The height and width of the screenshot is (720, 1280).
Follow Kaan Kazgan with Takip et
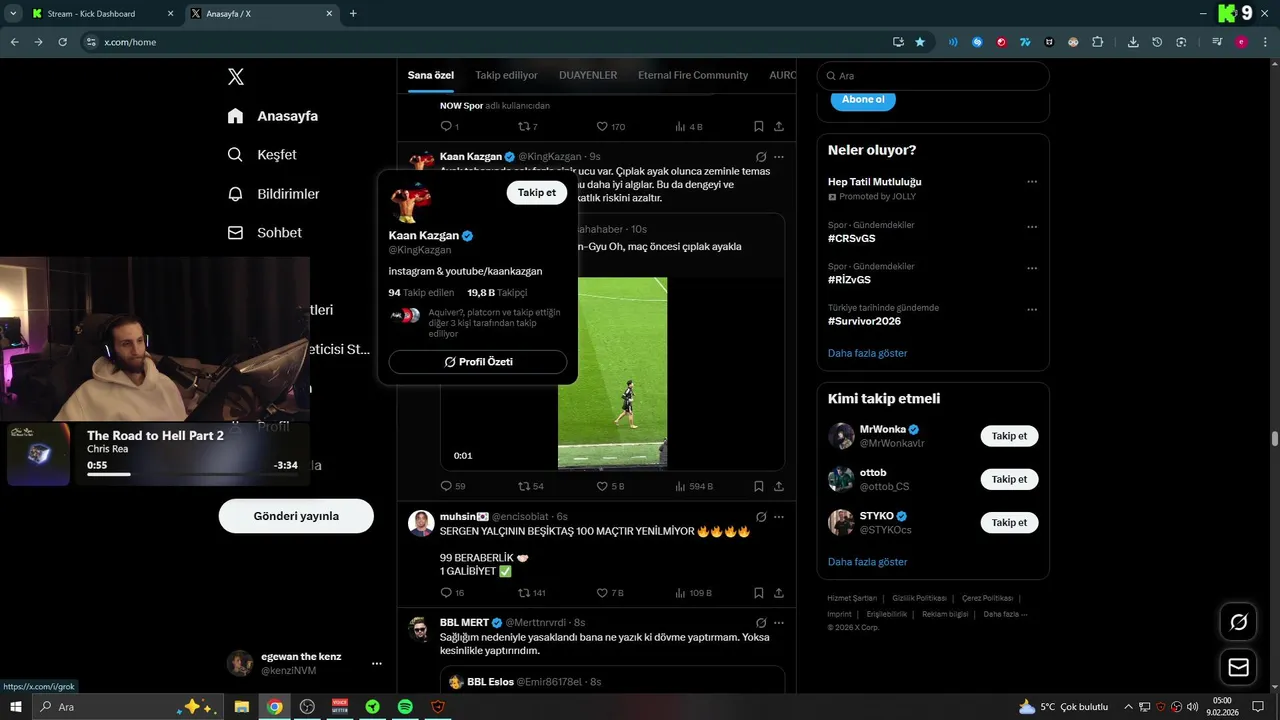pos(537,193)
